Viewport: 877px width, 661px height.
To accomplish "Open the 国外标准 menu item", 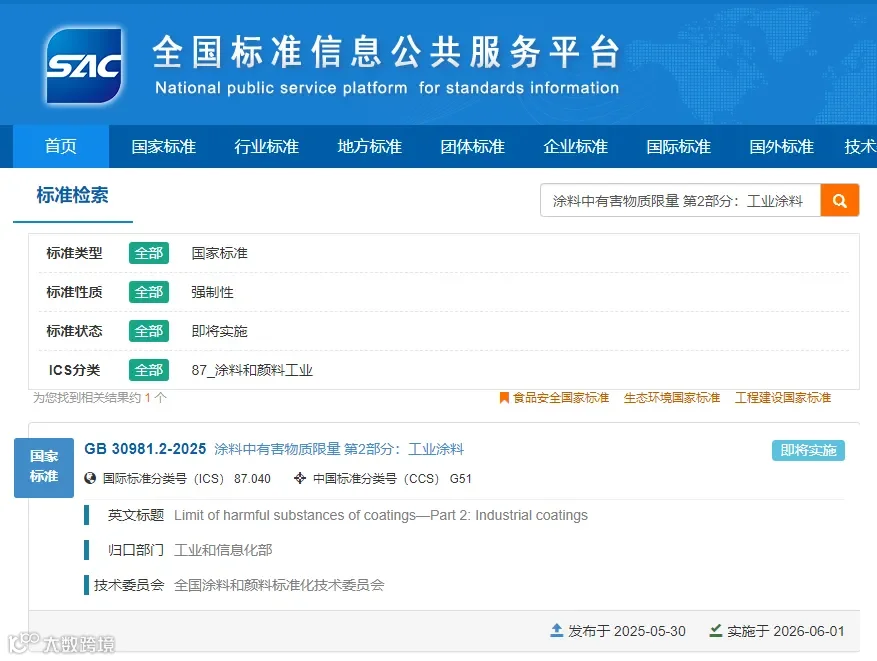I will [781, 146].
